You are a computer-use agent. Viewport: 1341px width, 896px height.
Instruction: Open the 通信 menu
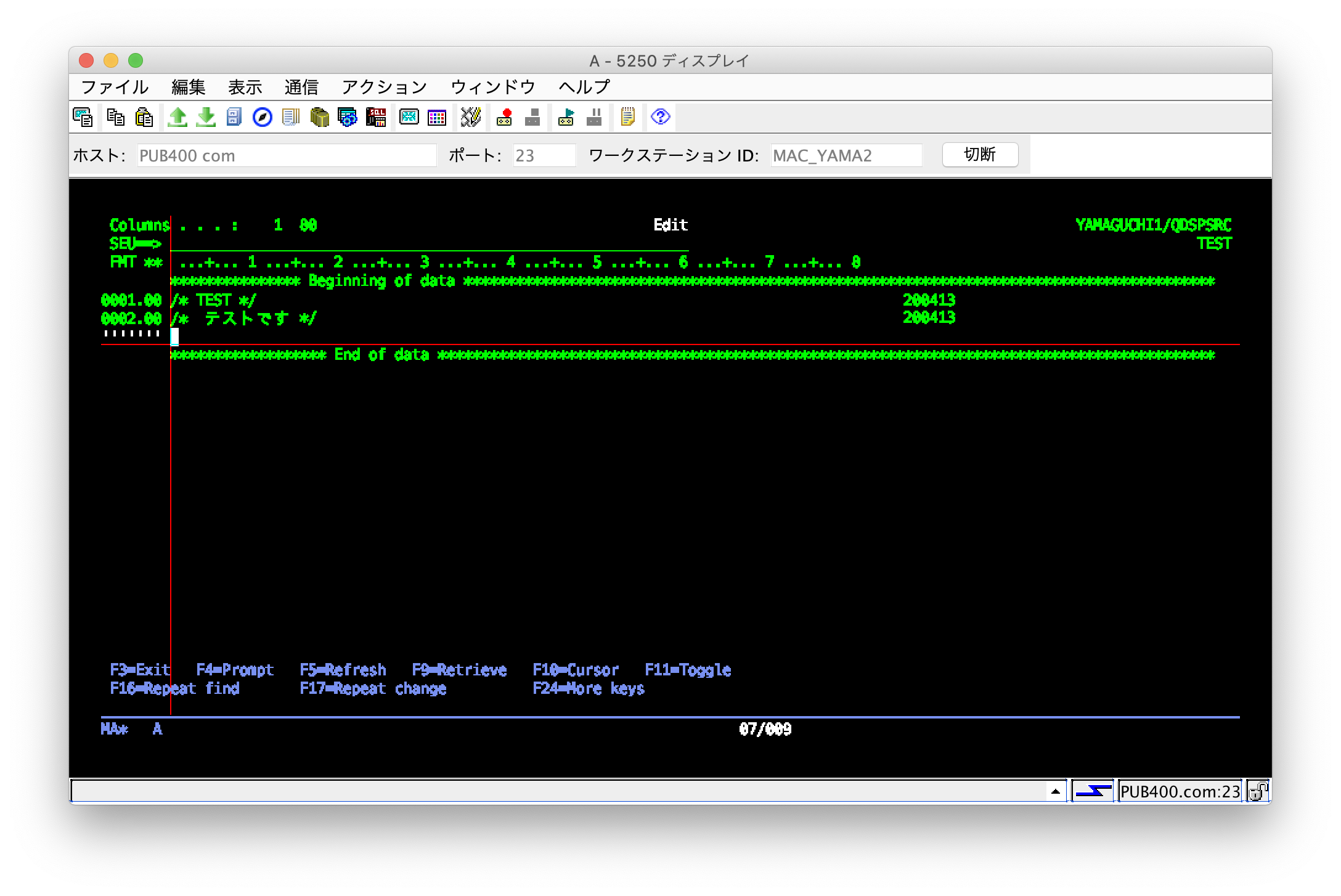301,87
